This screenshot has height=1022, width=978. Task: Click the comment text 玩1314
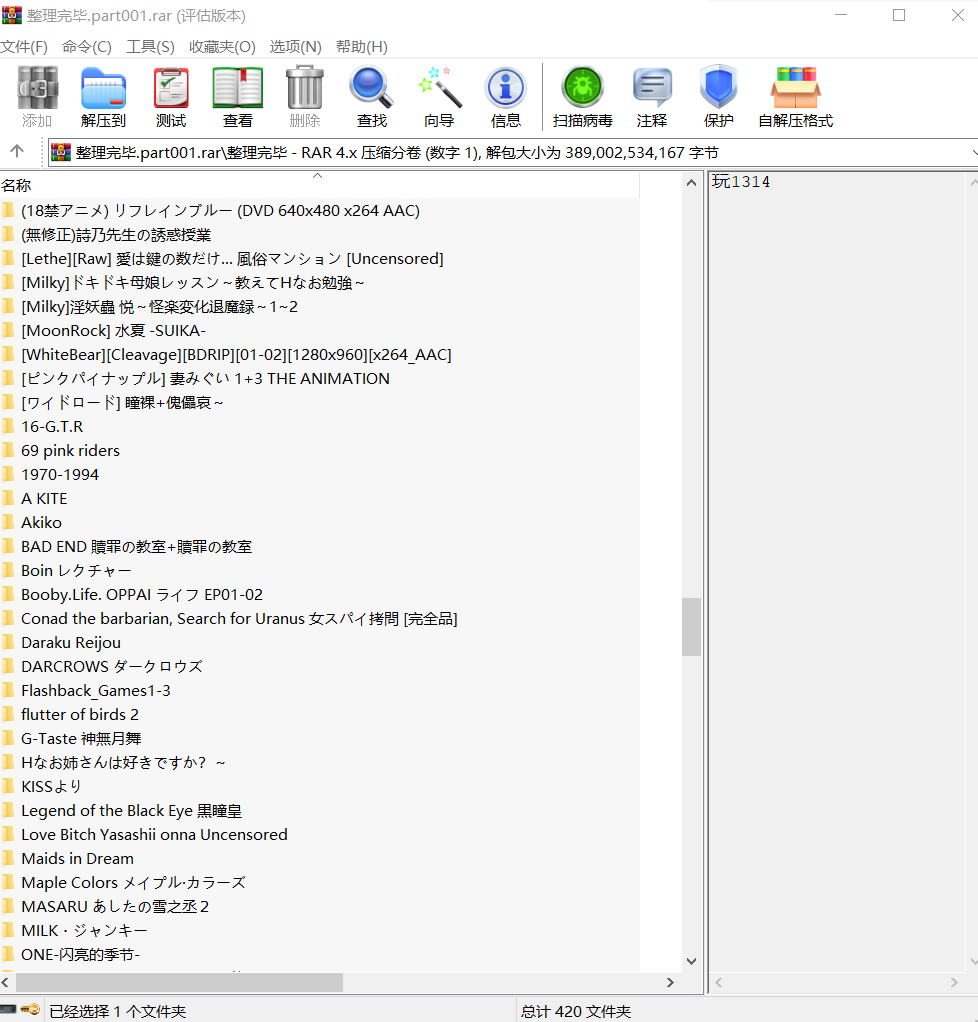(741, 182)
